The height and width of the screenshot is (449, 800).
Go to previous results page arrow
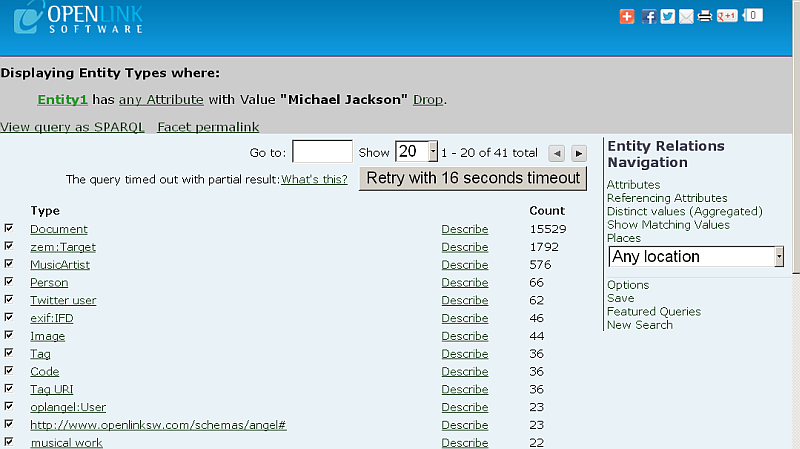coord(557,153)
